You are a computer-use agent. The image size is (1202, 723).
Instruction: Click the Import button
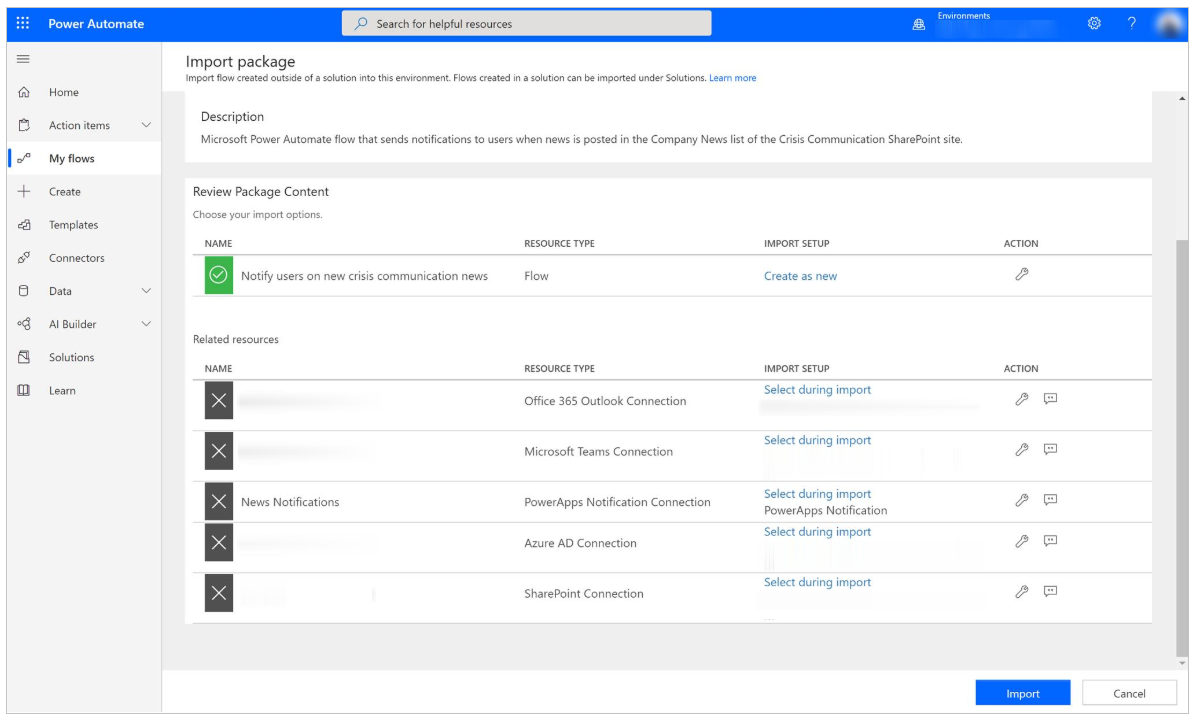click(1023, 693)
